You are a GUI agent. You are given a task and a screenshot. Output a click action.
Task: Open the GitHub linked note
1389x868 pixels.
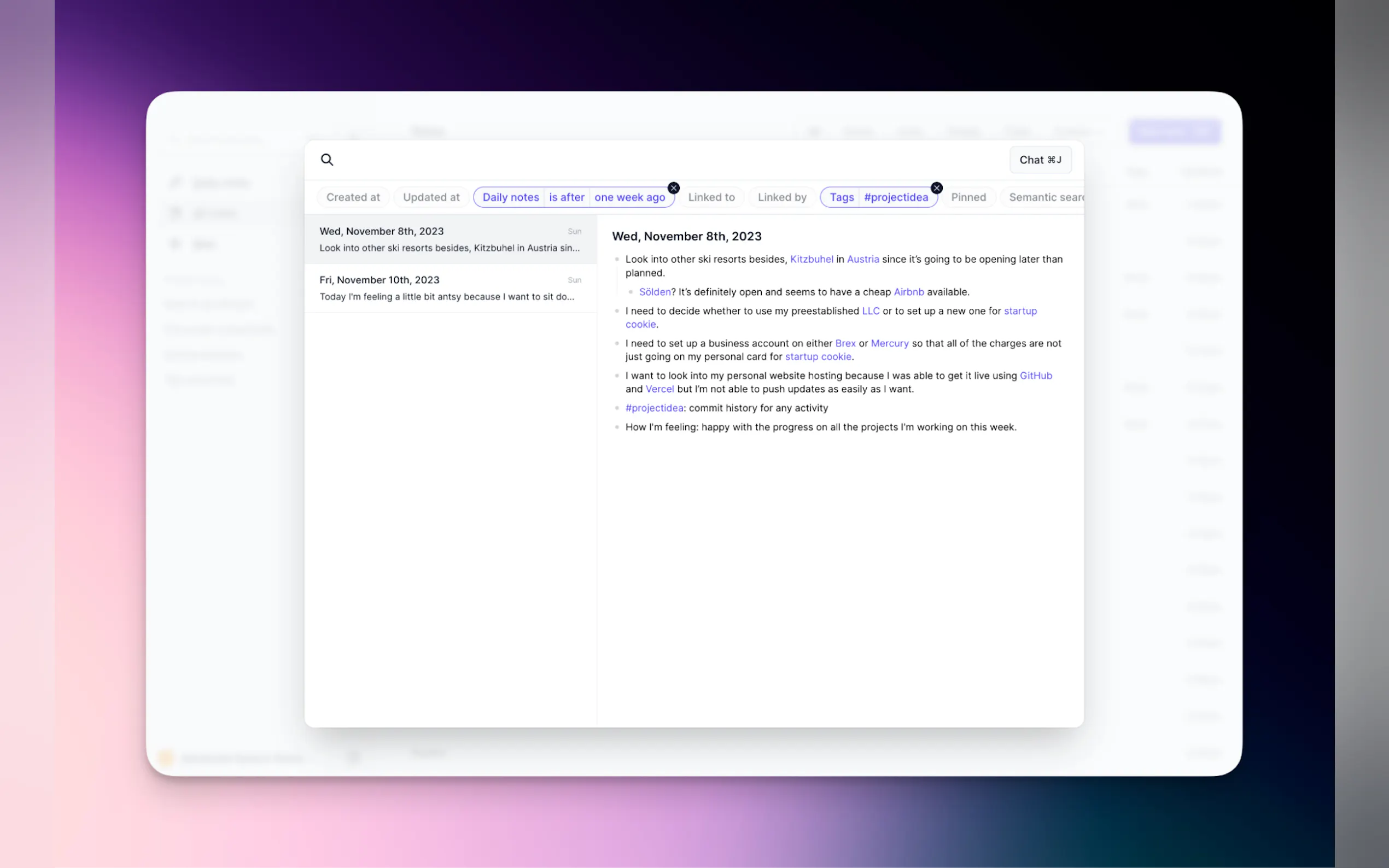(1035, 376)
